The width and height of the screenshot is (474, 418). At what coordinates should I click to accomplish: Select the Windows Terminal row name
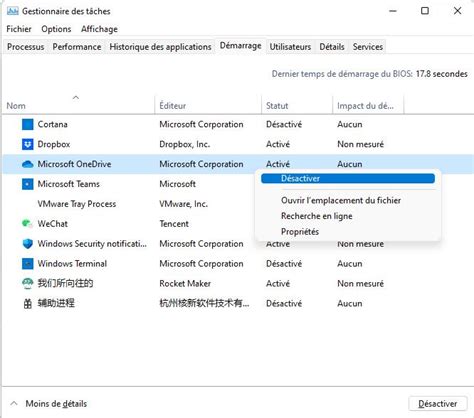pyautogui.click(x=72, y=264)
